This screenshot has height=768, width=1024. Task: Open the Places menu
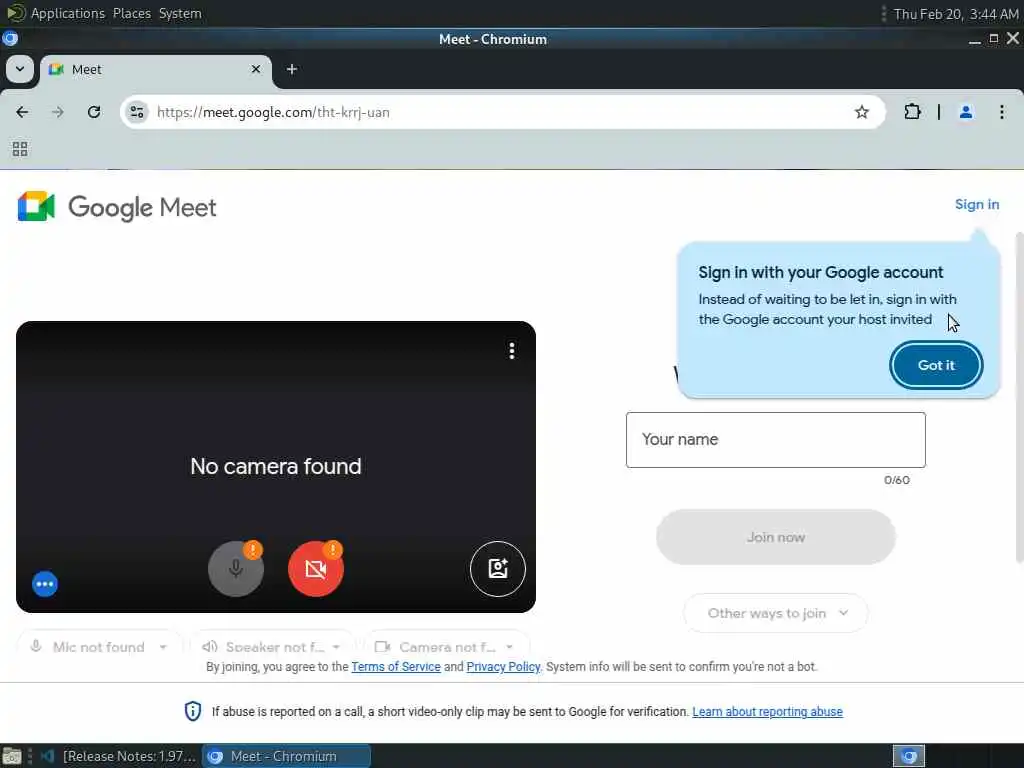coord(131,13)
